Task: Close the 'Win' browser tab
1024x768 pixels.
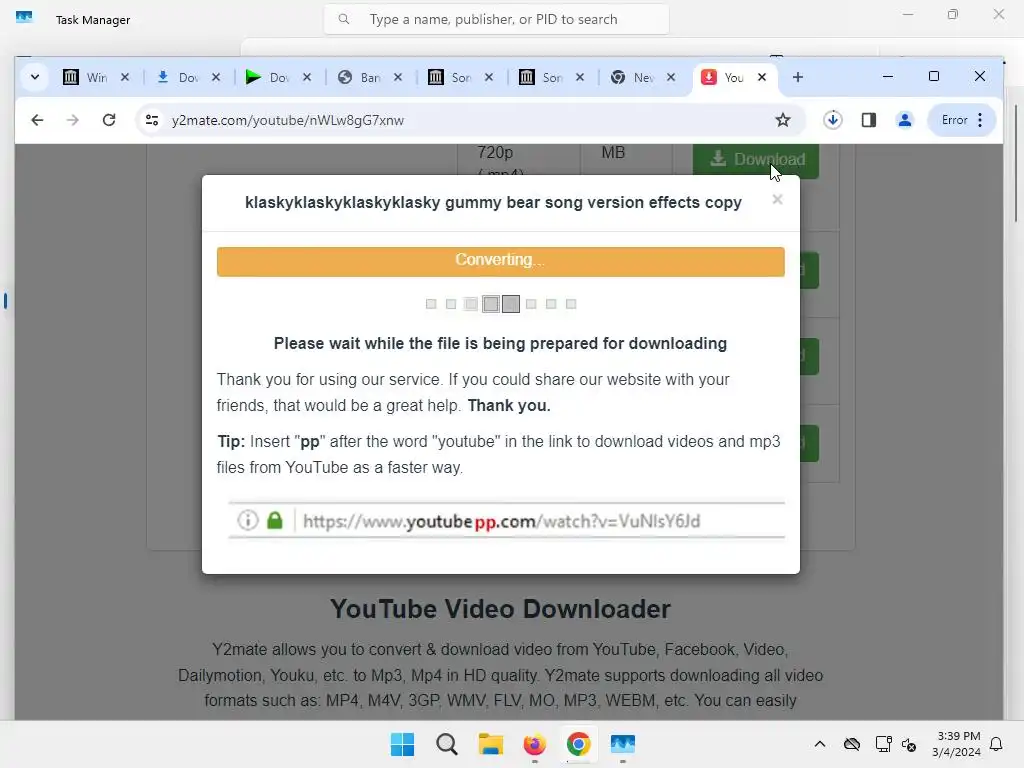Action: [125, 77]
